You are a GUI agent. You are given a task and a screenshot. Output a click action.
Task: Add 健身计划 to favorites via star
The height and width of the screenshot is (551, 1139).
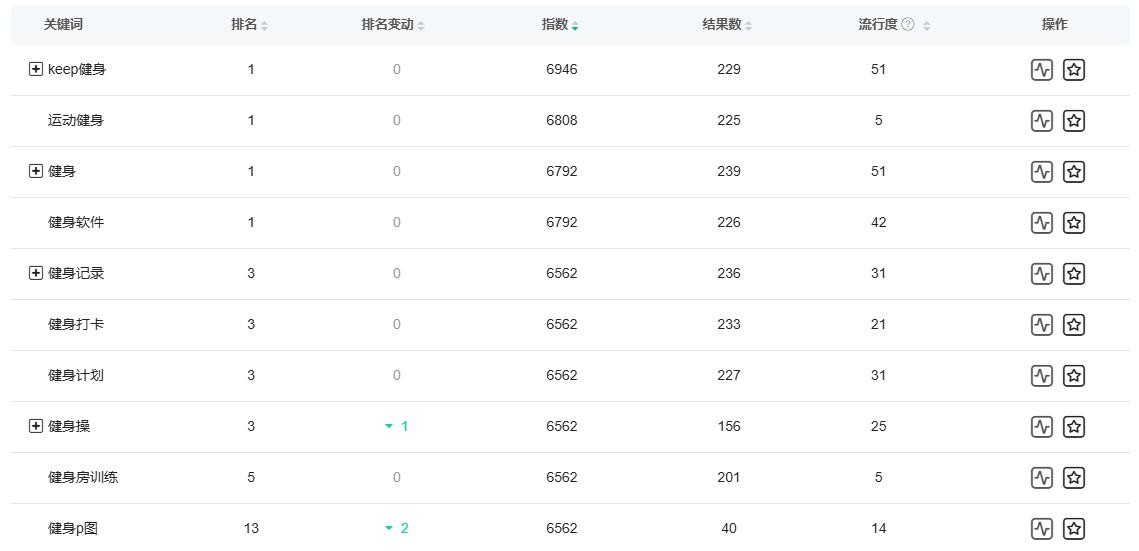coord(1074,376)
